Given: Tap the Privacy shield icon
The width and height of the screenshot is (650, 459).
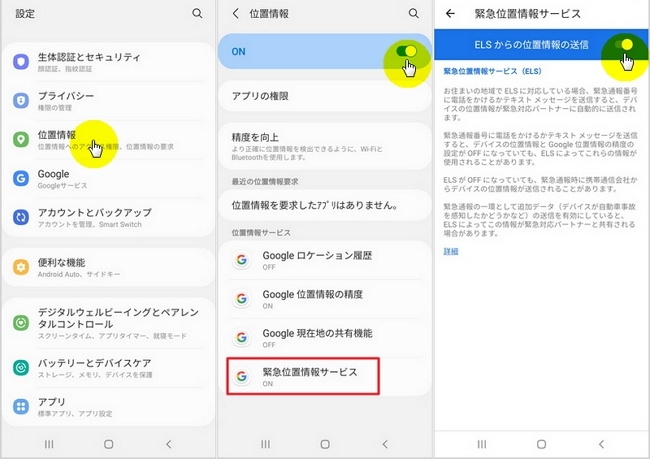Looking at the screenshot, I should click(x=21, y=100).
